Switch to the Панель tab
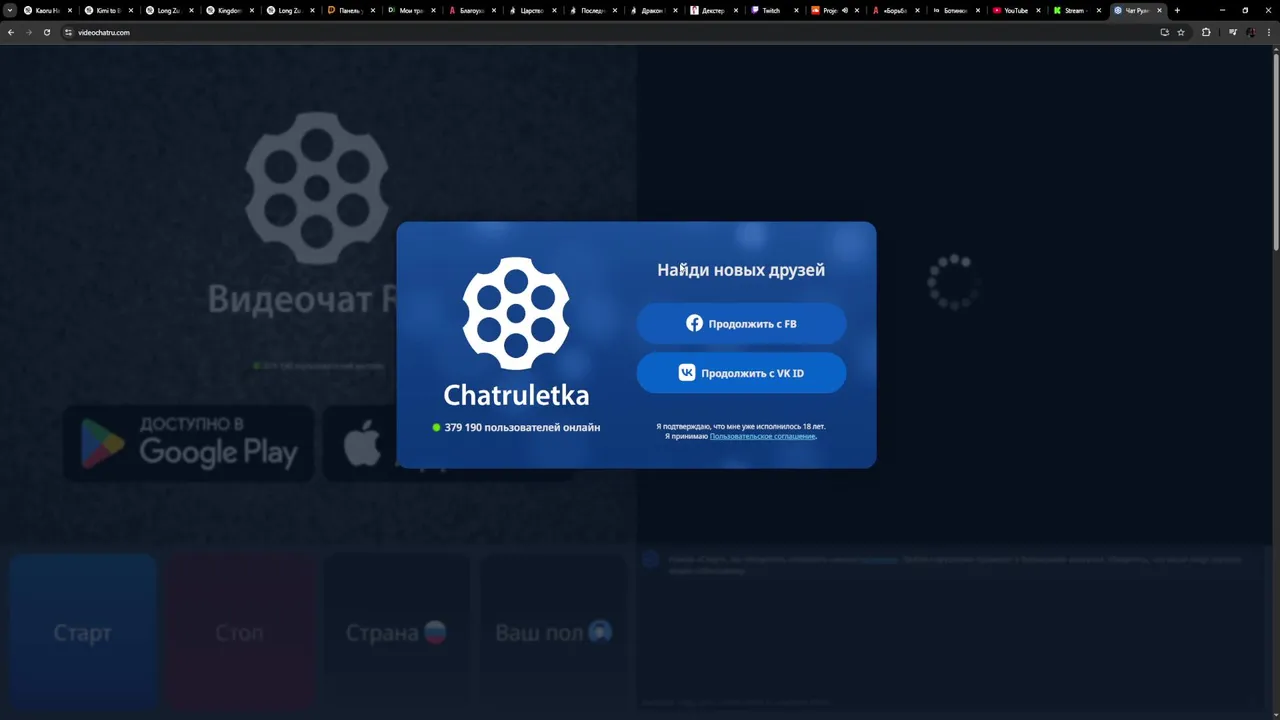 (x=352, y=10)
